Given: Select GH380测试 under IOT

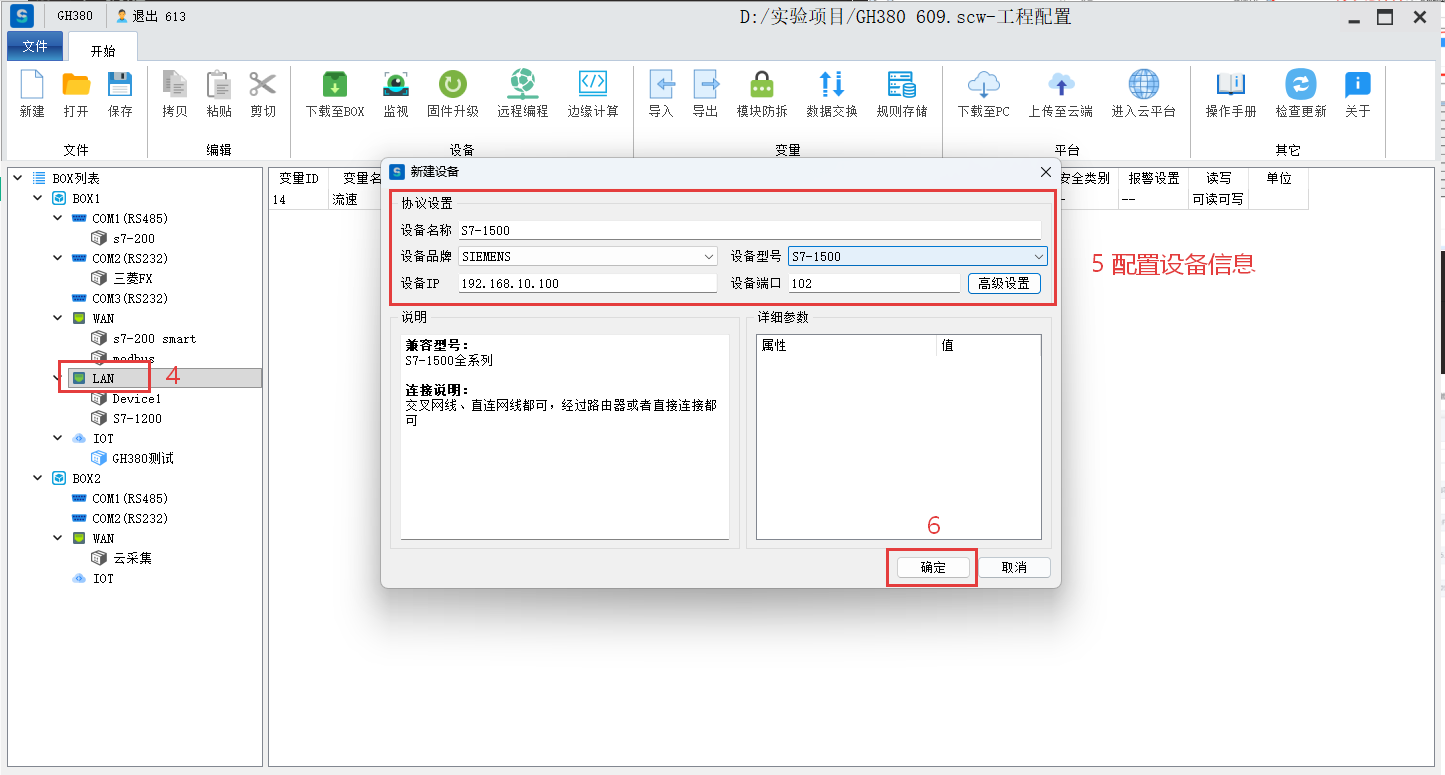Looking at the screenshot, I should point(143,458).
